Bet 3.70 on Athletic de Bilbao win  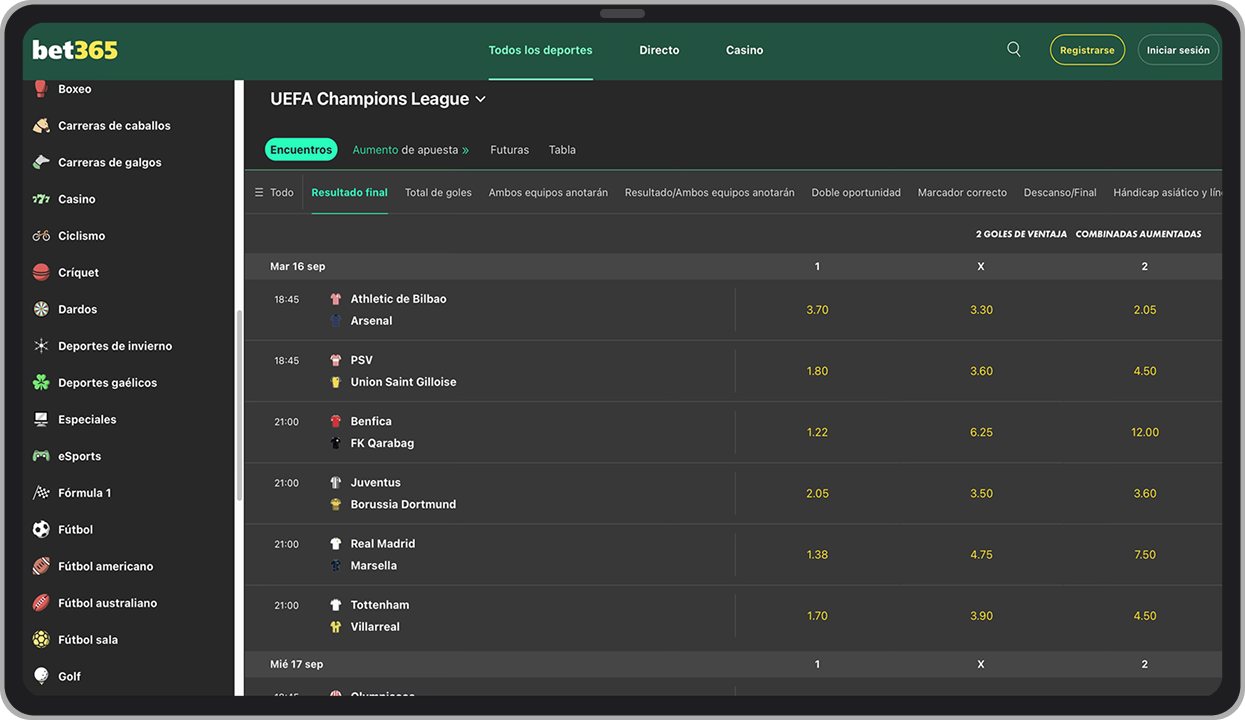tap(817, 310)
